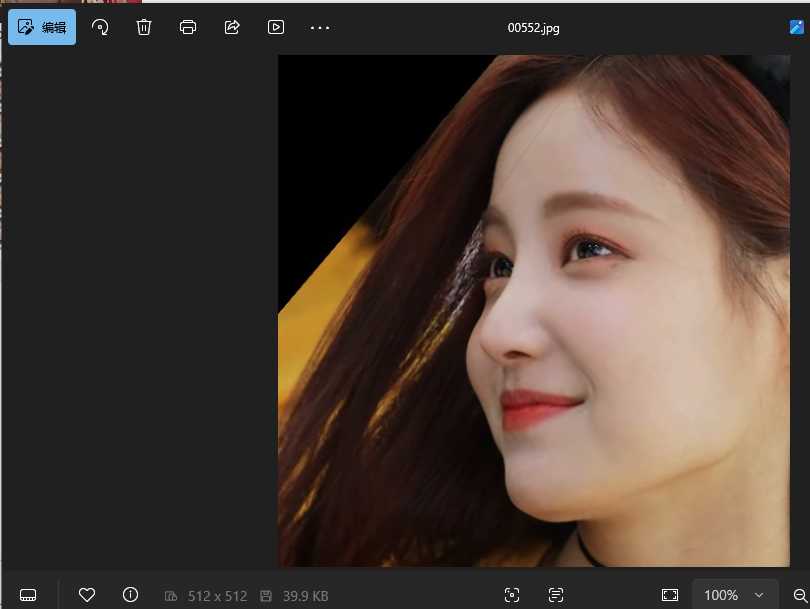Screen dimensions: 810x609
Task: Open the three-dot more options menu
Action: click(320, 28)
